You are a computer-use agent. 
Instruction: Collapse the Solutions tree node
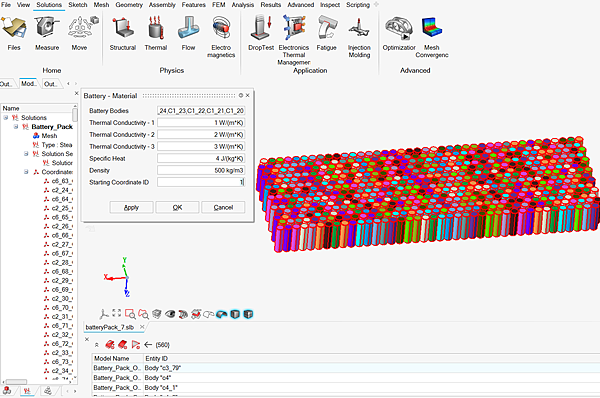pos(6,117)
